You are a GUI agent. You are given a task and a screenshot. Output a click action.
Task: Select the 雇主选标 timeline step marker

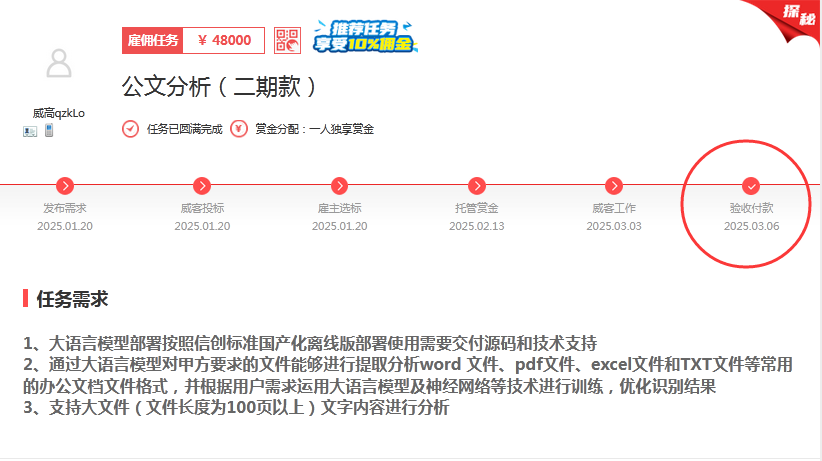pos(340,186)
